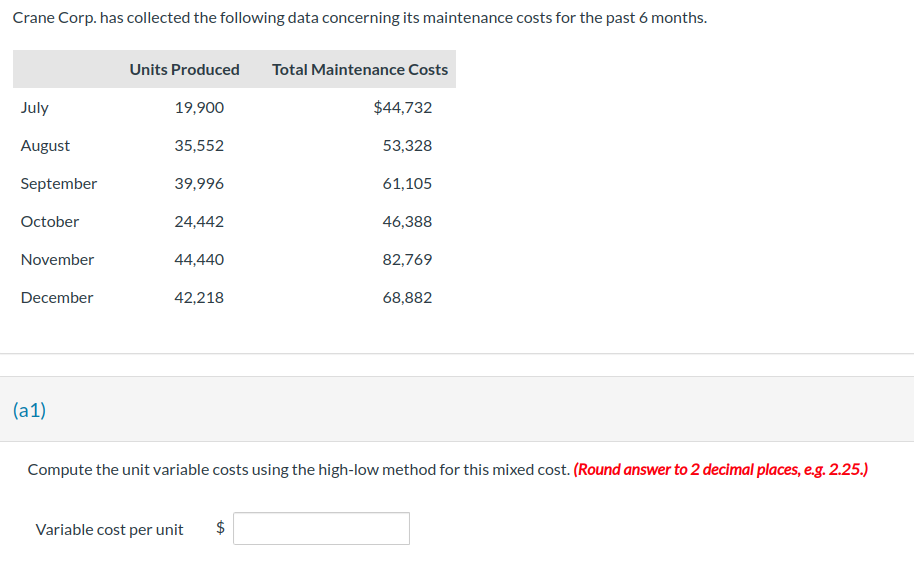Click the Crane Corp. problem description text

(360, 18)
